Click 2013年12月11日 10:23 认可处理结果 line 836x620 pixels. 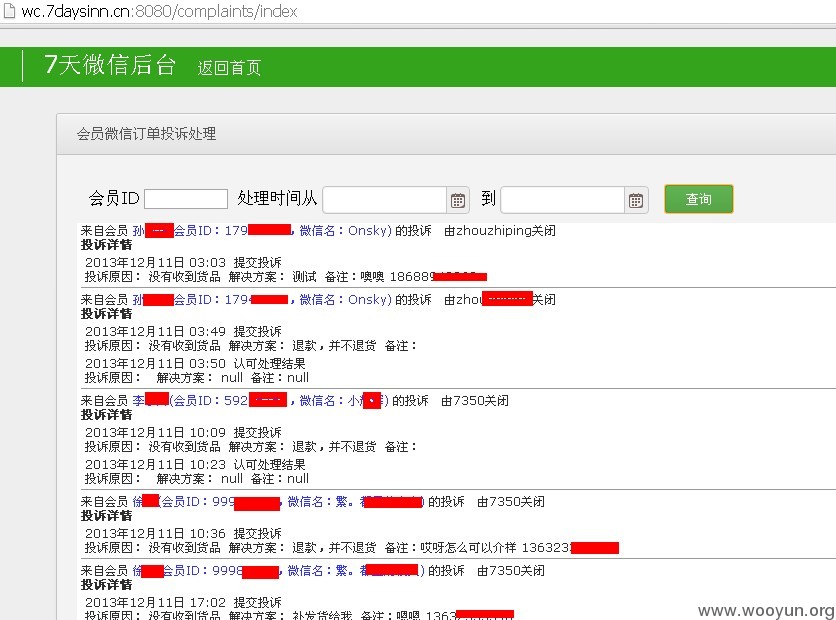[x=195, y=464]
